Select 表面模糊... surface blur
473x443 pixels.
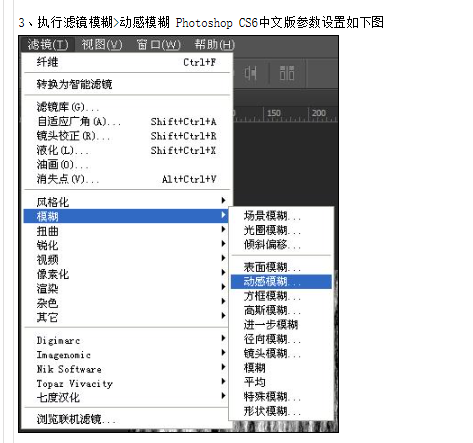(281, 267)
